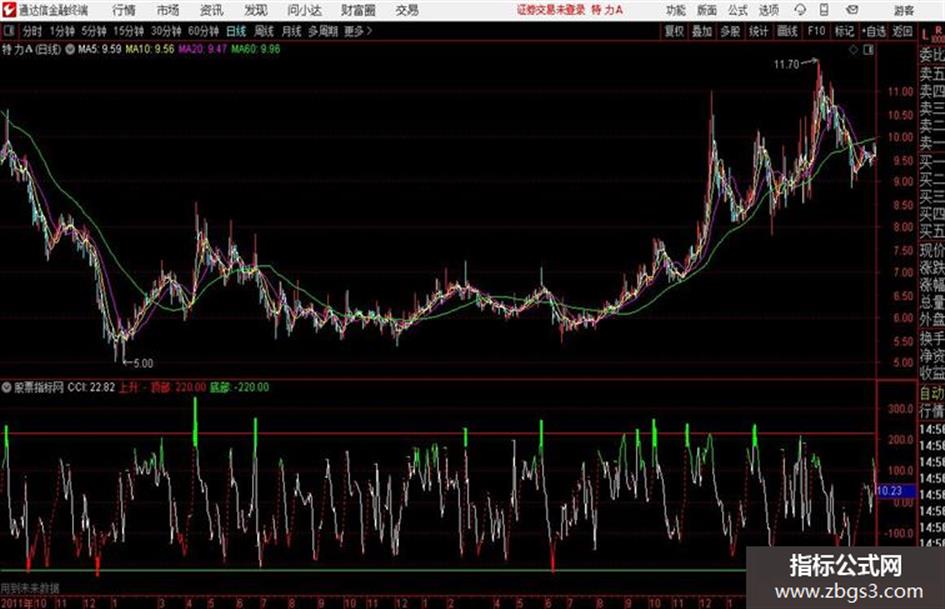This screenshot has height=609, width=945.
Task: Select the 日线 daily period tab
Action: click(236, 31)
